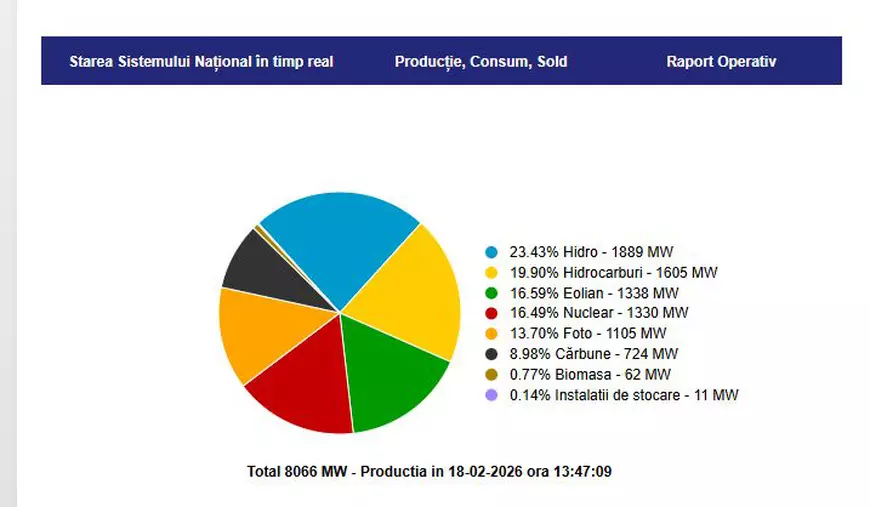Click the purple Instalatii de stocare legend dot
Screen dimensions: 870x507
coord(490,395)
